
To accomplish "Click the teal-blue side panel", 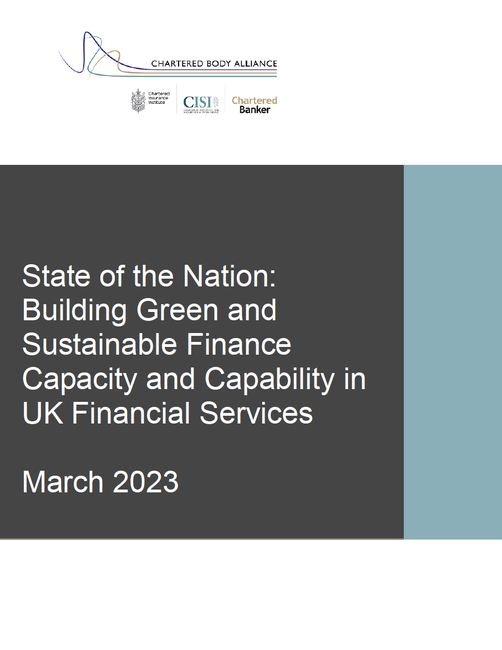I will [453, 352].
